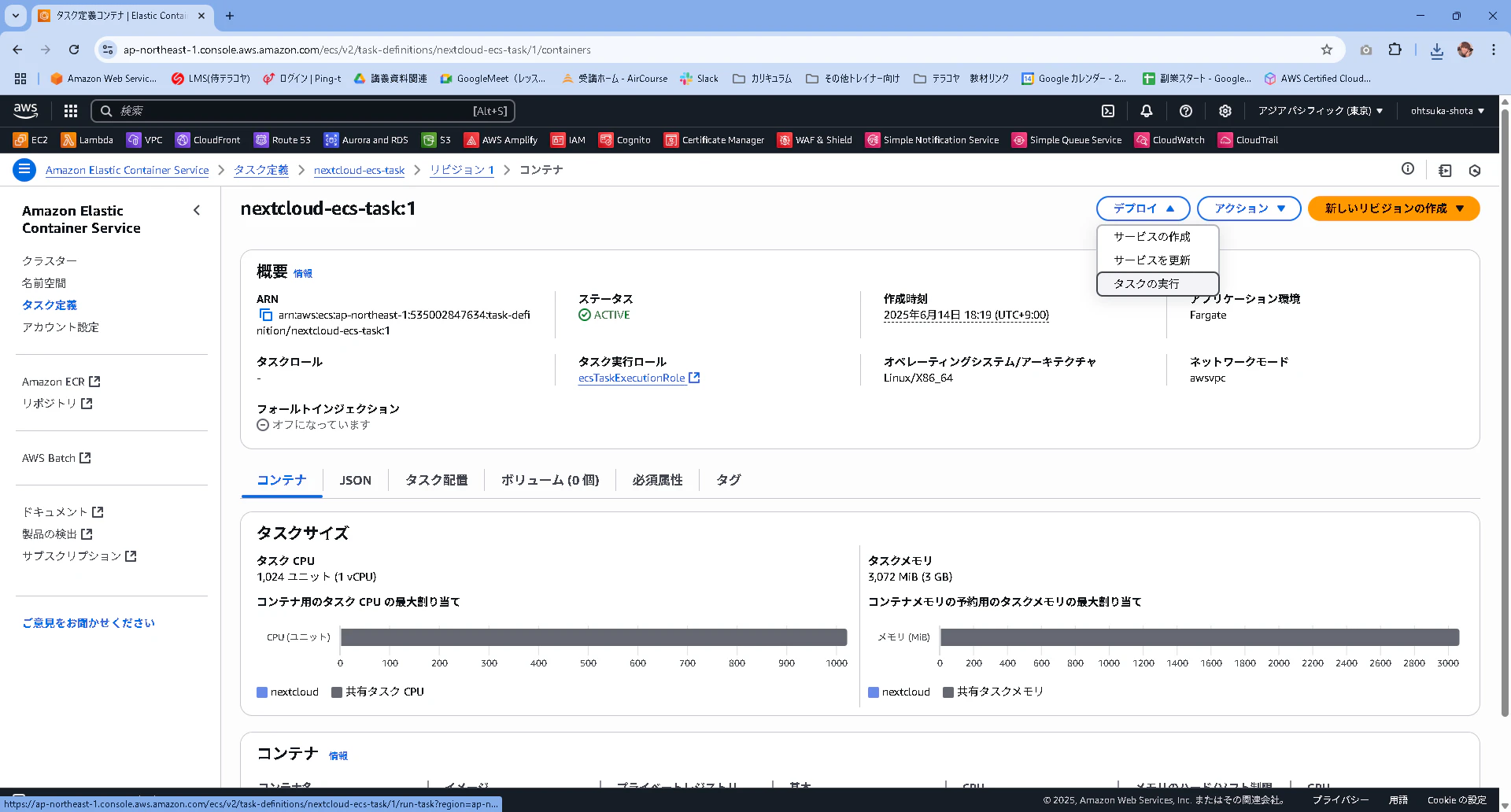Click the AWS logo home icon
The image size is (1511, 812).
click(26, 111)
